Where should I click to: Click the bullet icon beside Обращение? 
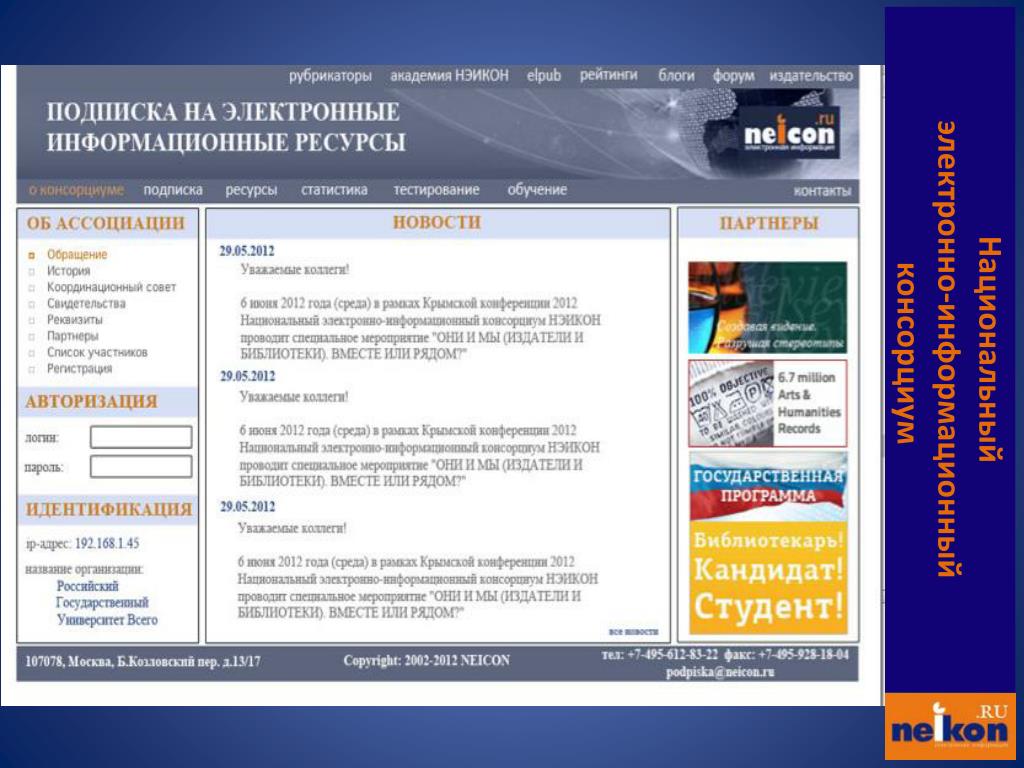click(x=31, y=255)
